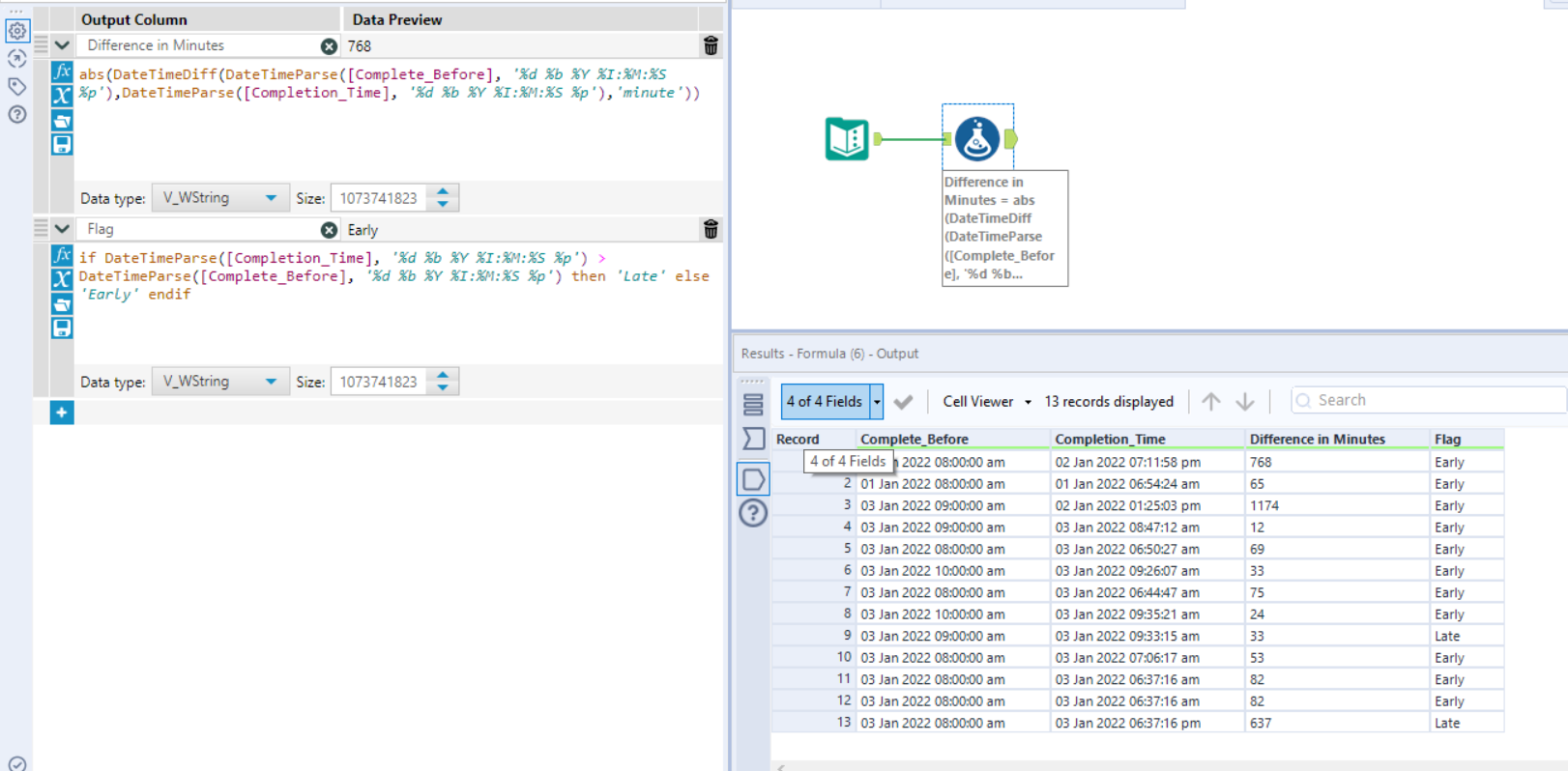Add a new expression with plus button
The height and width of the screenshot is (771, 1568).
(x=61, y=413)
